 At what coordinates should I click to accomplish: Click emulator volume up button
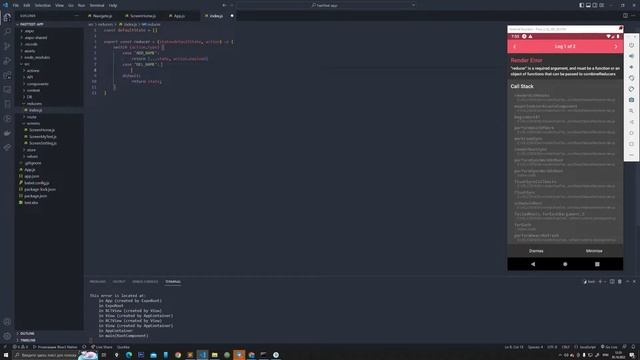pos(631,56)
